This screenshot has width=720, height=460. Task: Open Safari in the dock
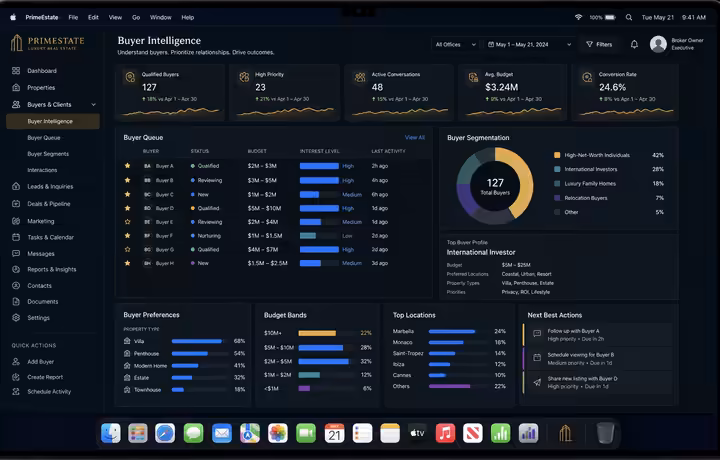click(x=165, y=433)
